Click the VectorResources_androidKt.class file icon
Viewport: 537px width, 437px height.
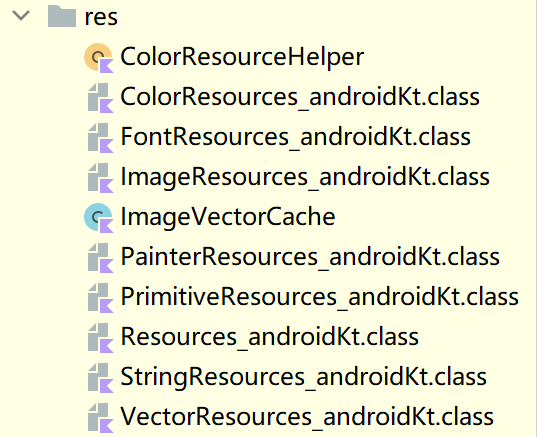[100, 417]
